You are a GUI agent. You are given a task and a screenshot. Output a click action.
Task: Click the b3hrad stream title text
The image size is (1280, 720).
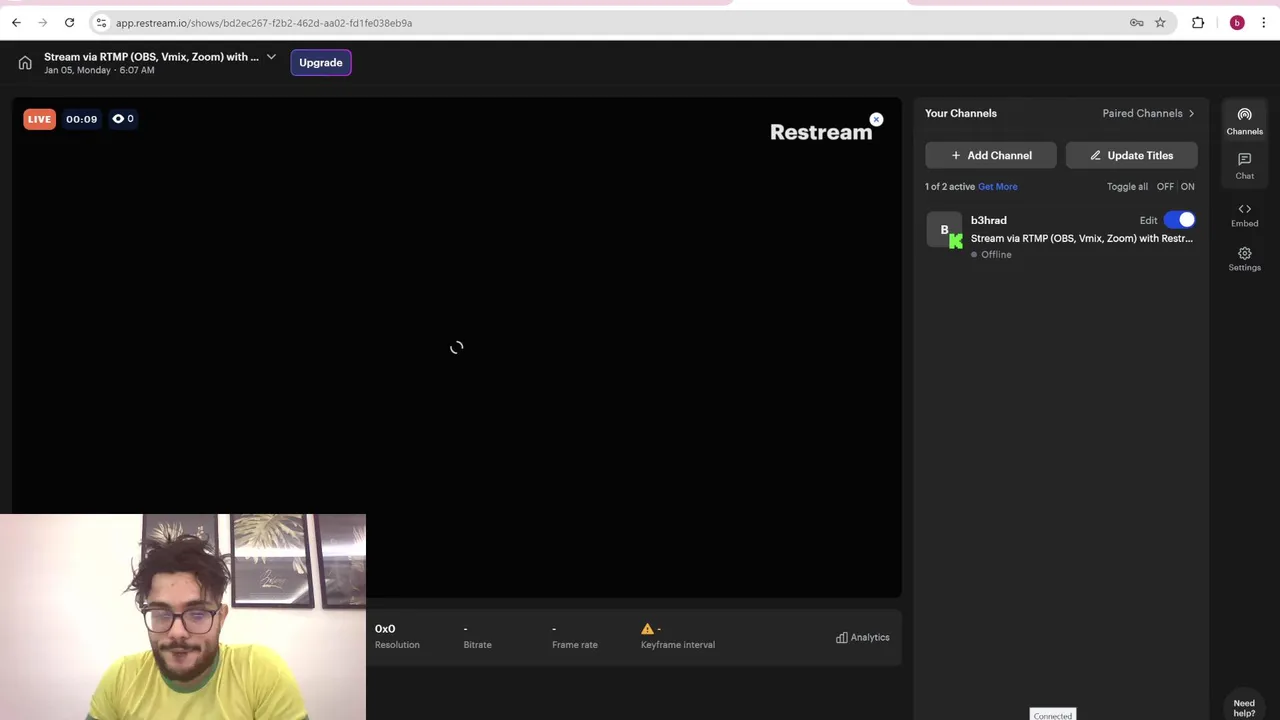pyautogui.click(x=1082, y=239)
